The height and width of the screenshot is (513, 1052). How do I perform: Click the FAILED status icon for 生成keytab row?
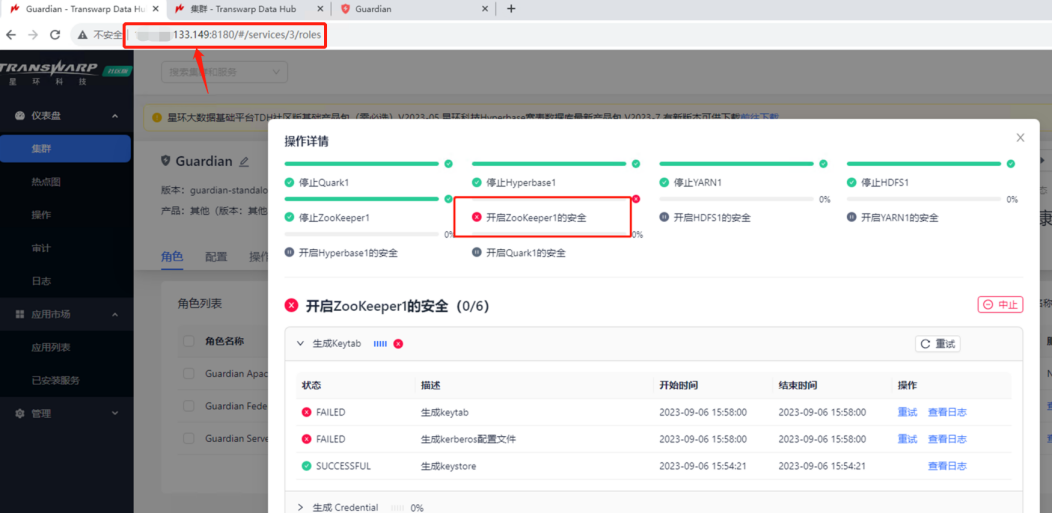(307, 412)
